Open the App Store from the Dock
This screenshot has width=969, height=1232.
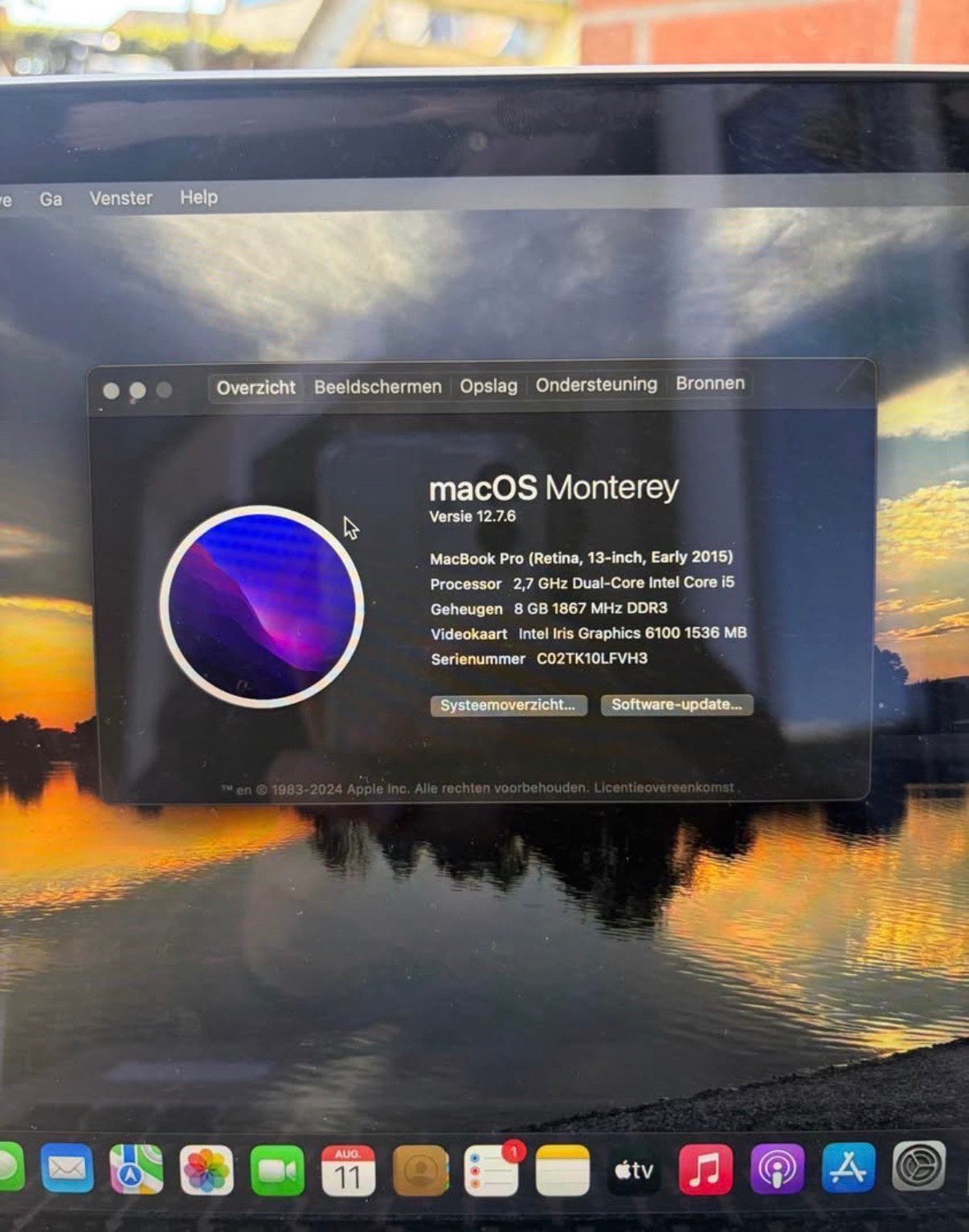tap(848, 1168)
